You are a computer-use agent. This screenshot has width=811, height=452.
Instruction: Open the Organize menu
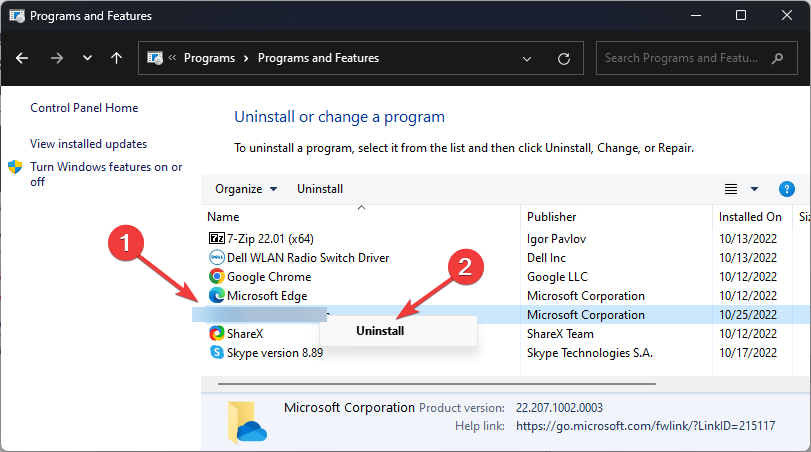click(x=246, y=189)
